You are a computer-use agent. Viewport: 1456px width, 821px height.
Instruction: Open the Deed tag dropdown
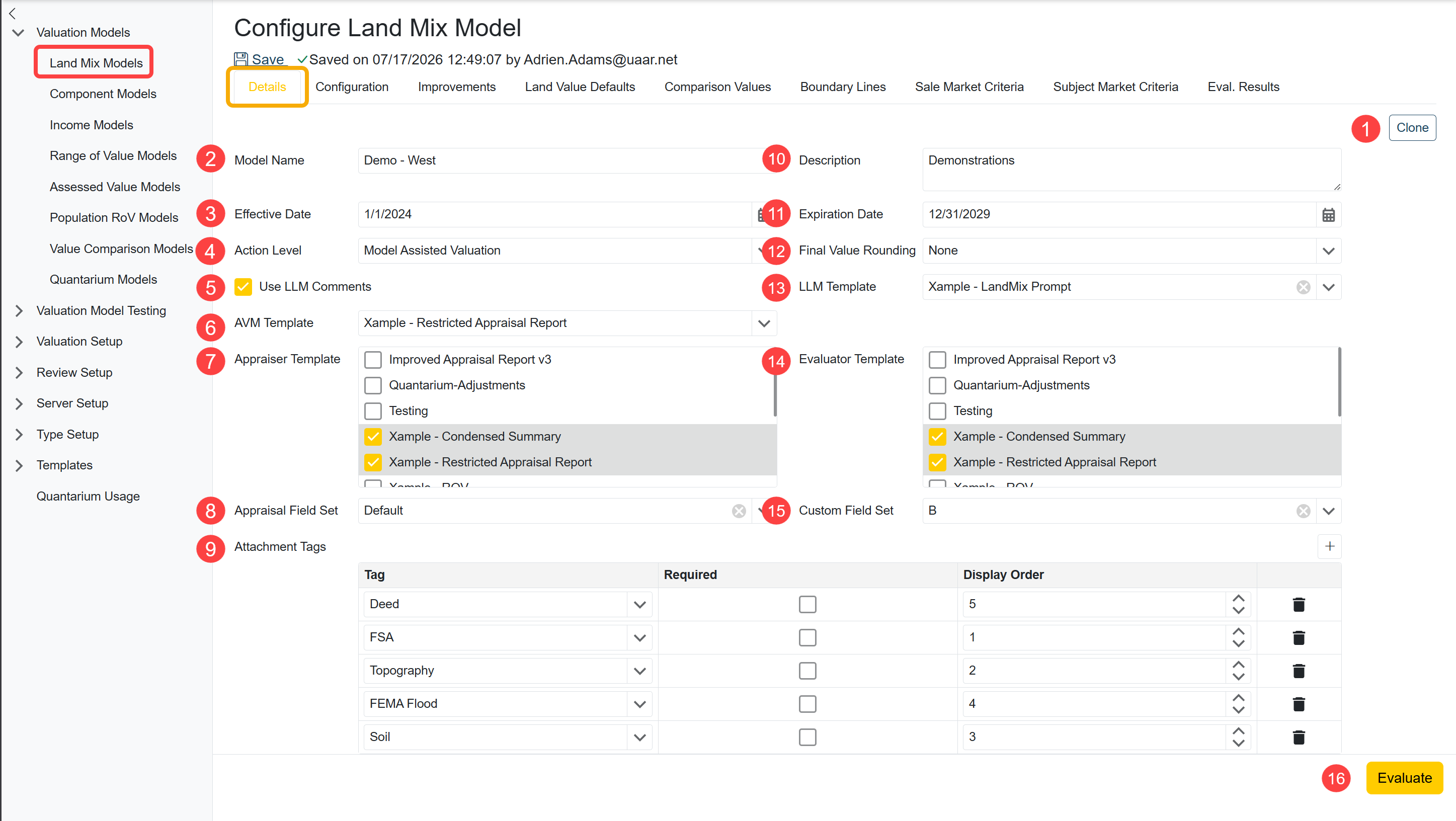click(639, 605)
